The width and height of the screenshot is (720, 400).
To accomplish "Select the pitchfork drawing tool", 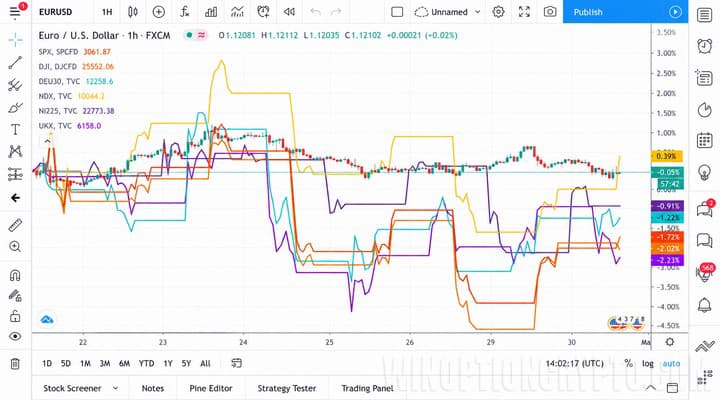I will pyautogui.click(x=15, y=85).
